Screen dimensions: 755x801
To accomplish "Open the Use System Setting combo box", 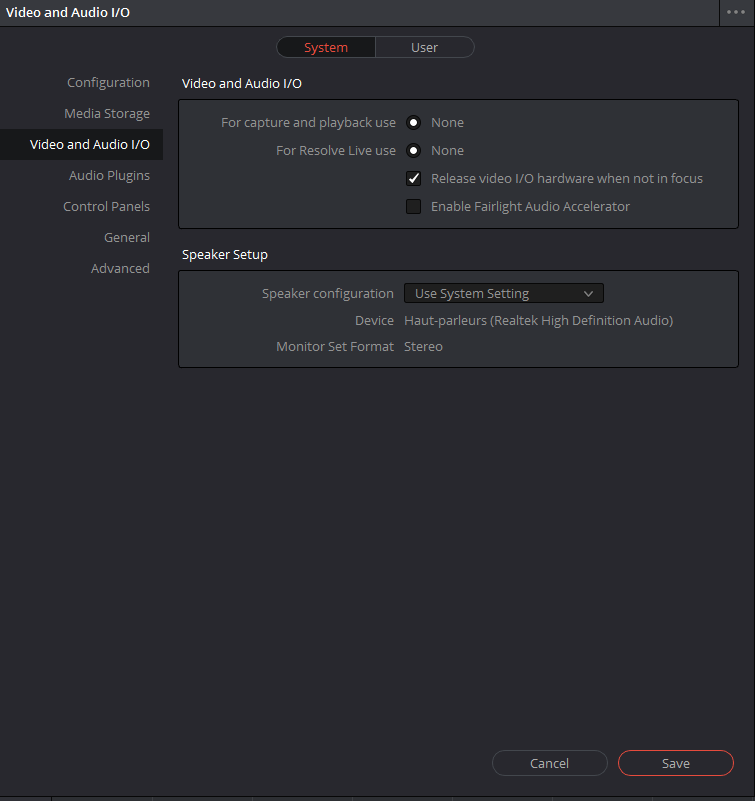I will tap(504, 294).
